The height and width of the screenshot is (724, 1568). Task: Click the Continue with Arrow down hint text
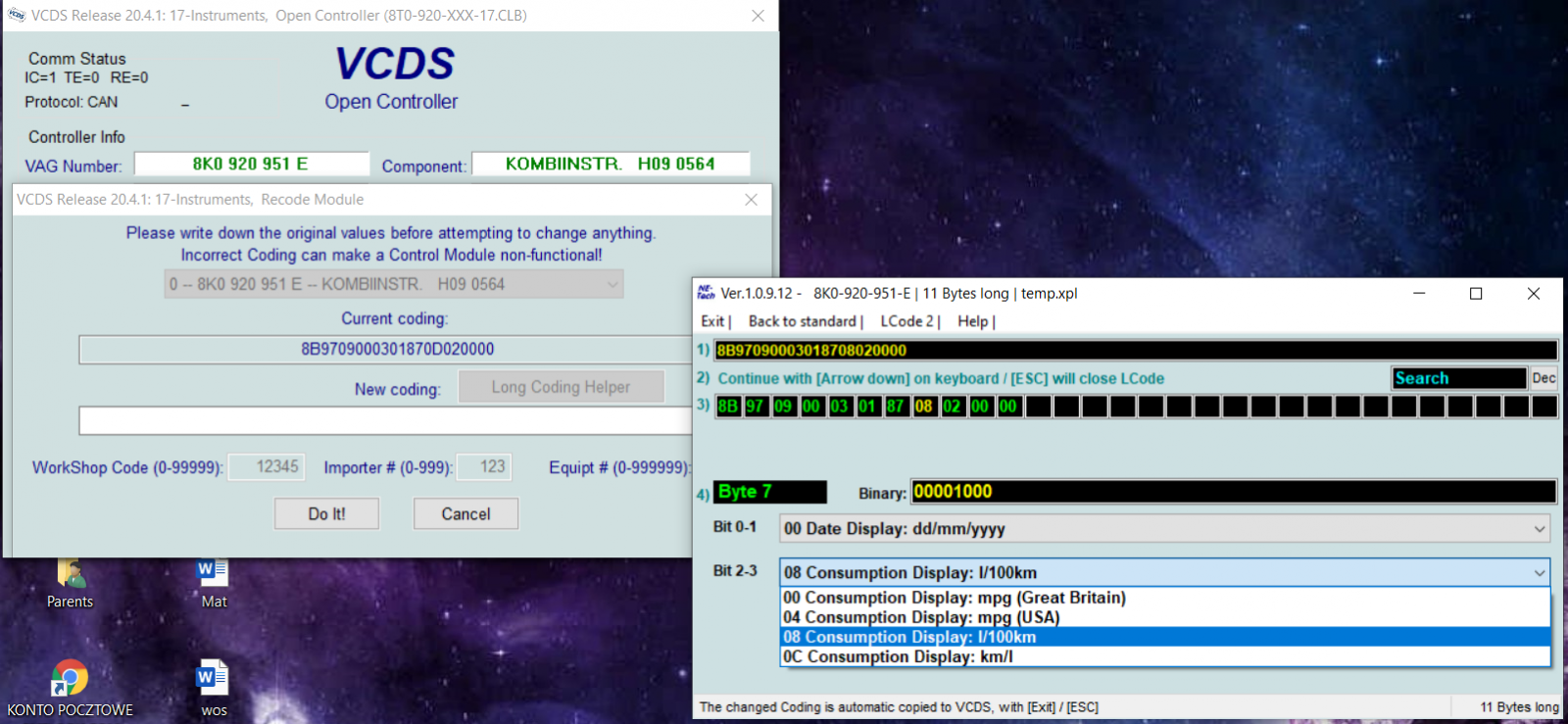(941, 378)
